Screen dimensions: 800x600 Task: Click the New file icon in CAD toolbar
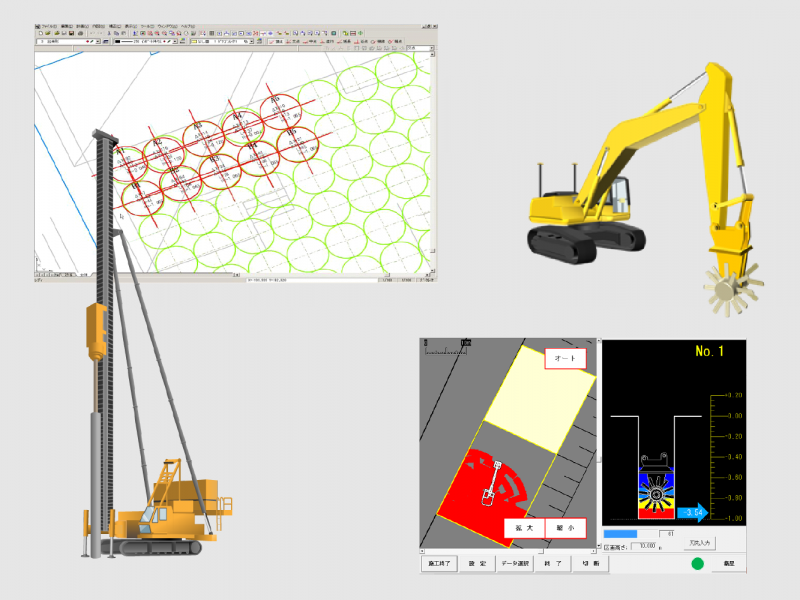40,33
